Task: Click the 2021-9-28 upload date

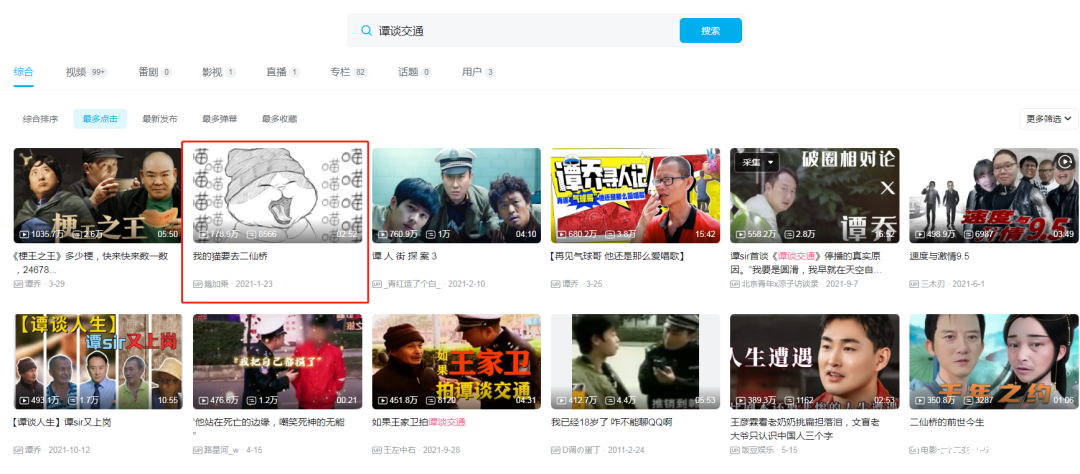Action: pyautogui.click(x=442, y=450)
